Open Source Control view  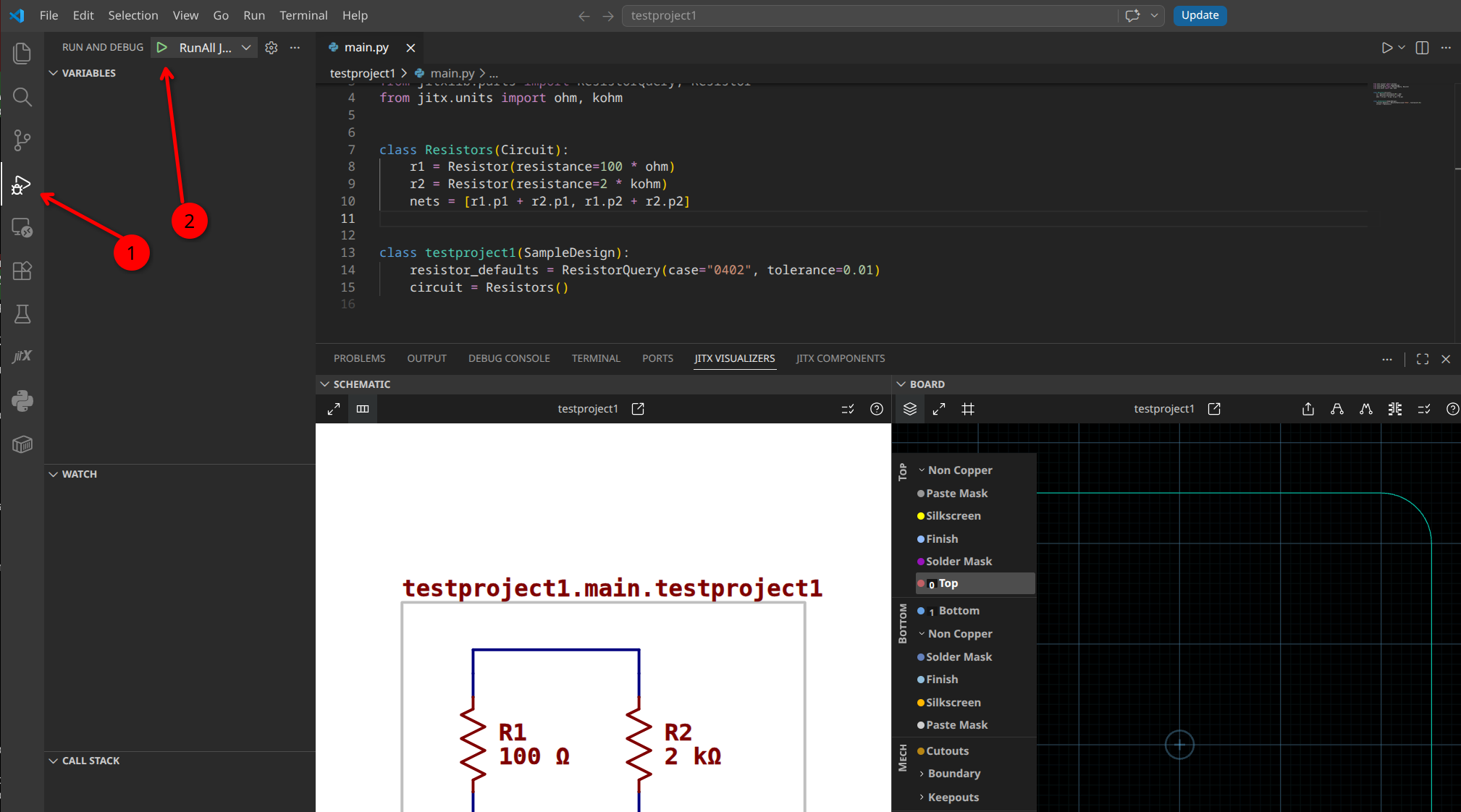click(22, 140)
